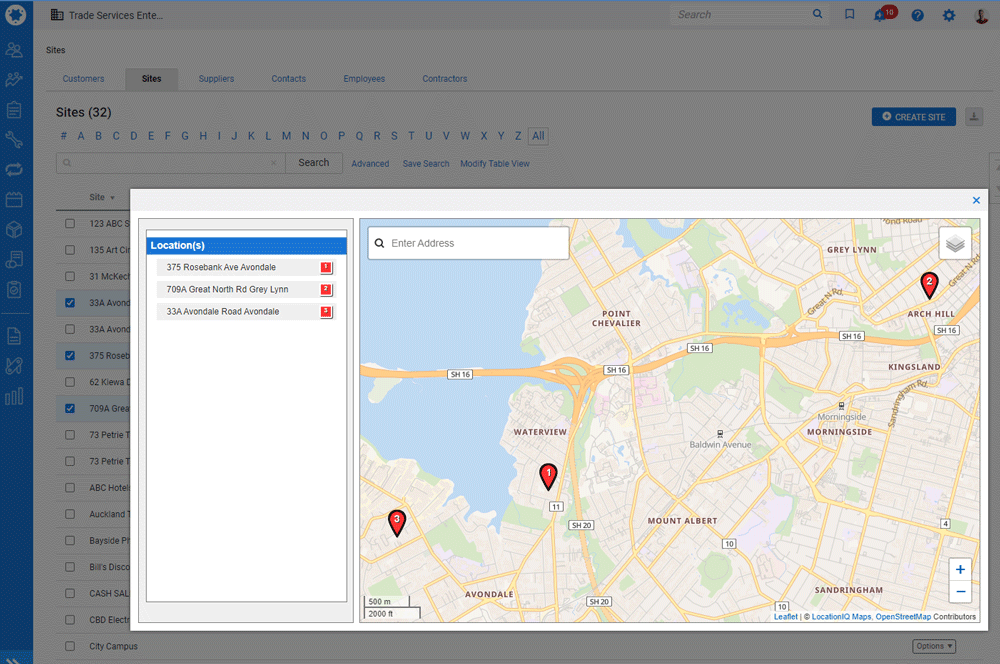Sort by the Site column arrow
Viewport: 1000px width, 664px height.
pos(112,198)
